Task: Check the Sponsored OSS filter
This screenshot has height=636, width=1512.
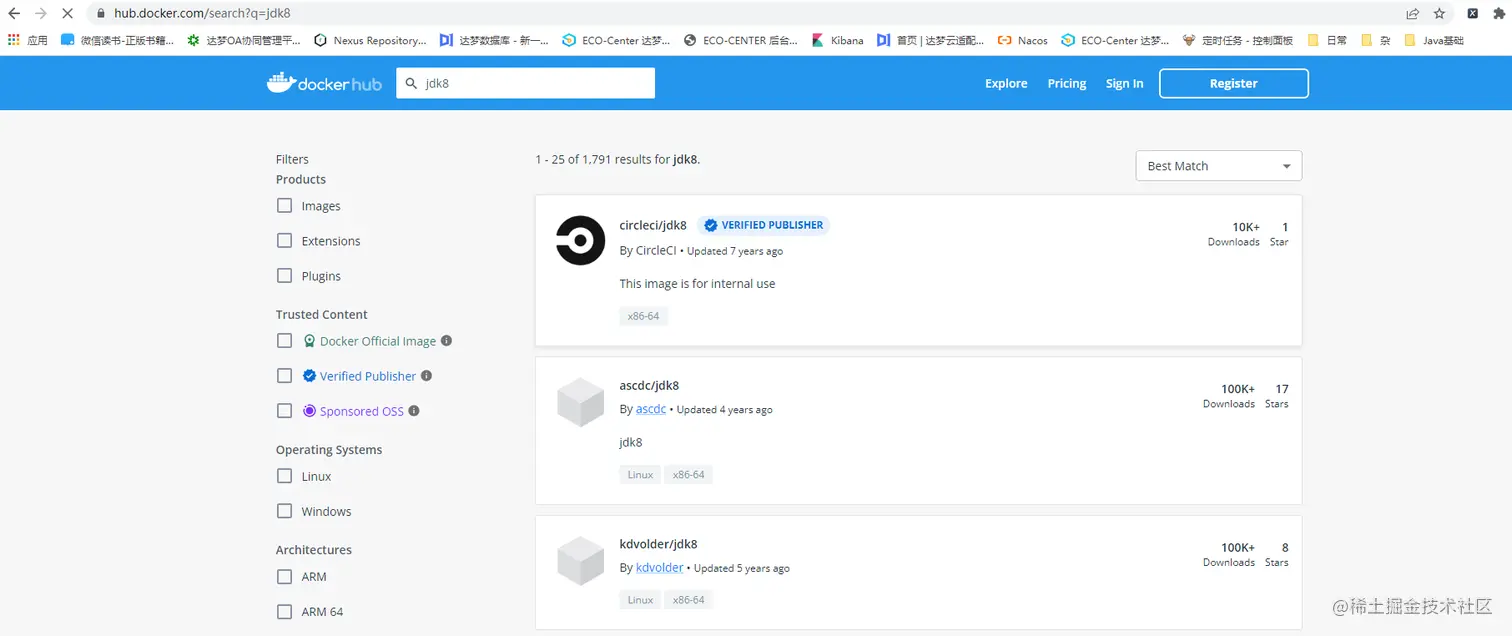Action: [x=285, y=411]
